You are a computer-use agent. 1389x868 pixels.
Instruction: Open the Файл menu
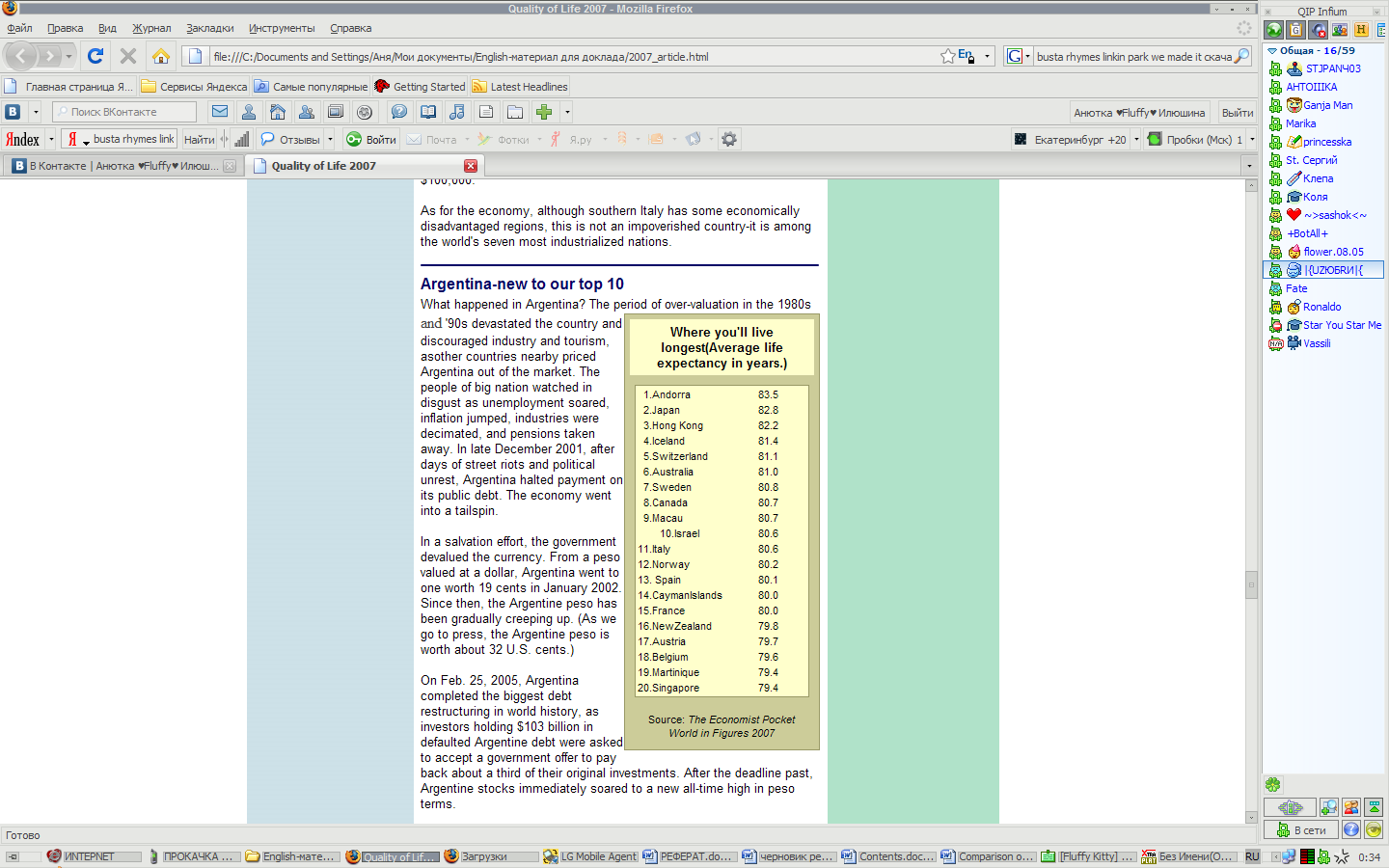point(19,28)
